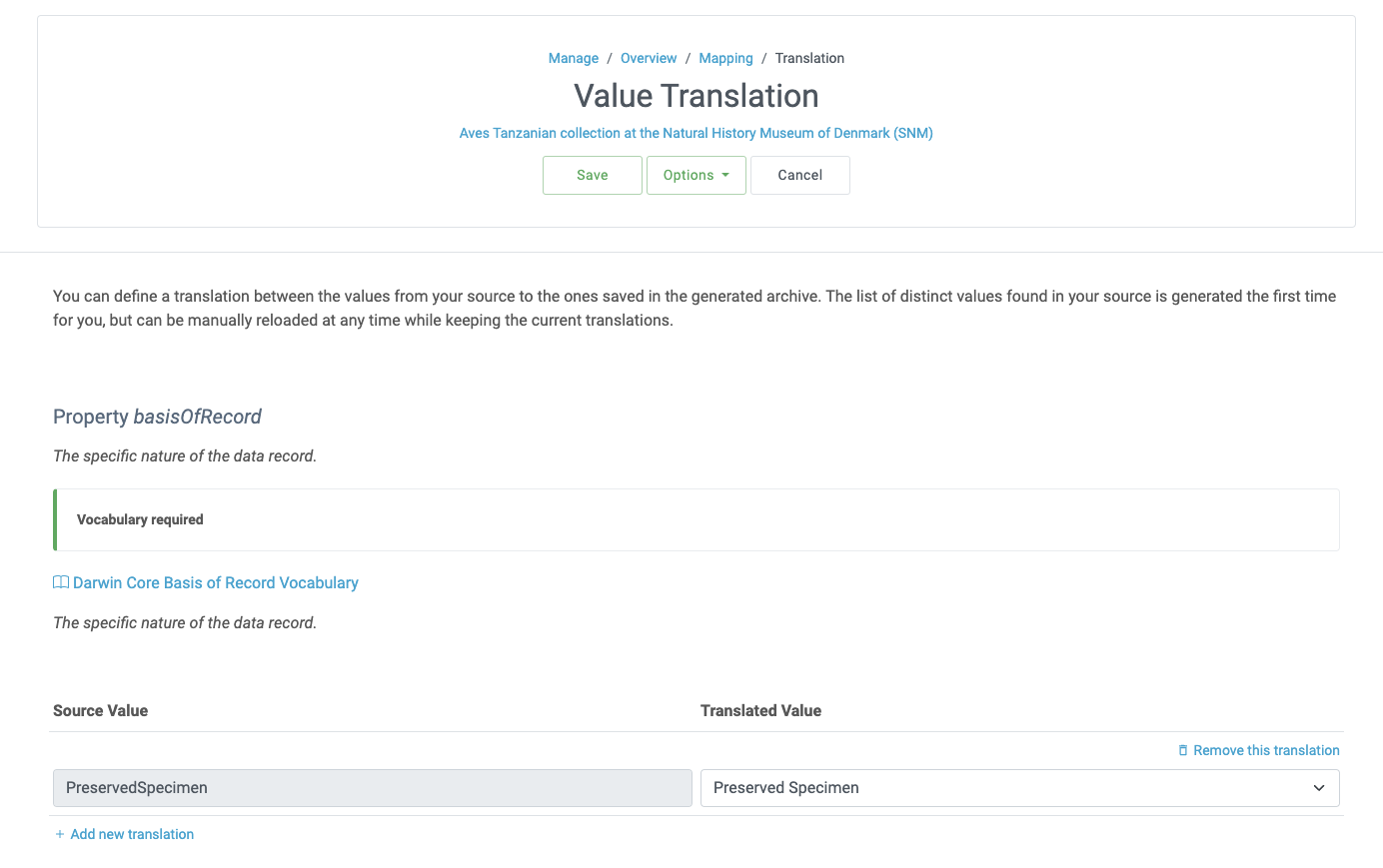Click the Value Translation page heading
The image size is (1383, 868).
click(695, 96)
